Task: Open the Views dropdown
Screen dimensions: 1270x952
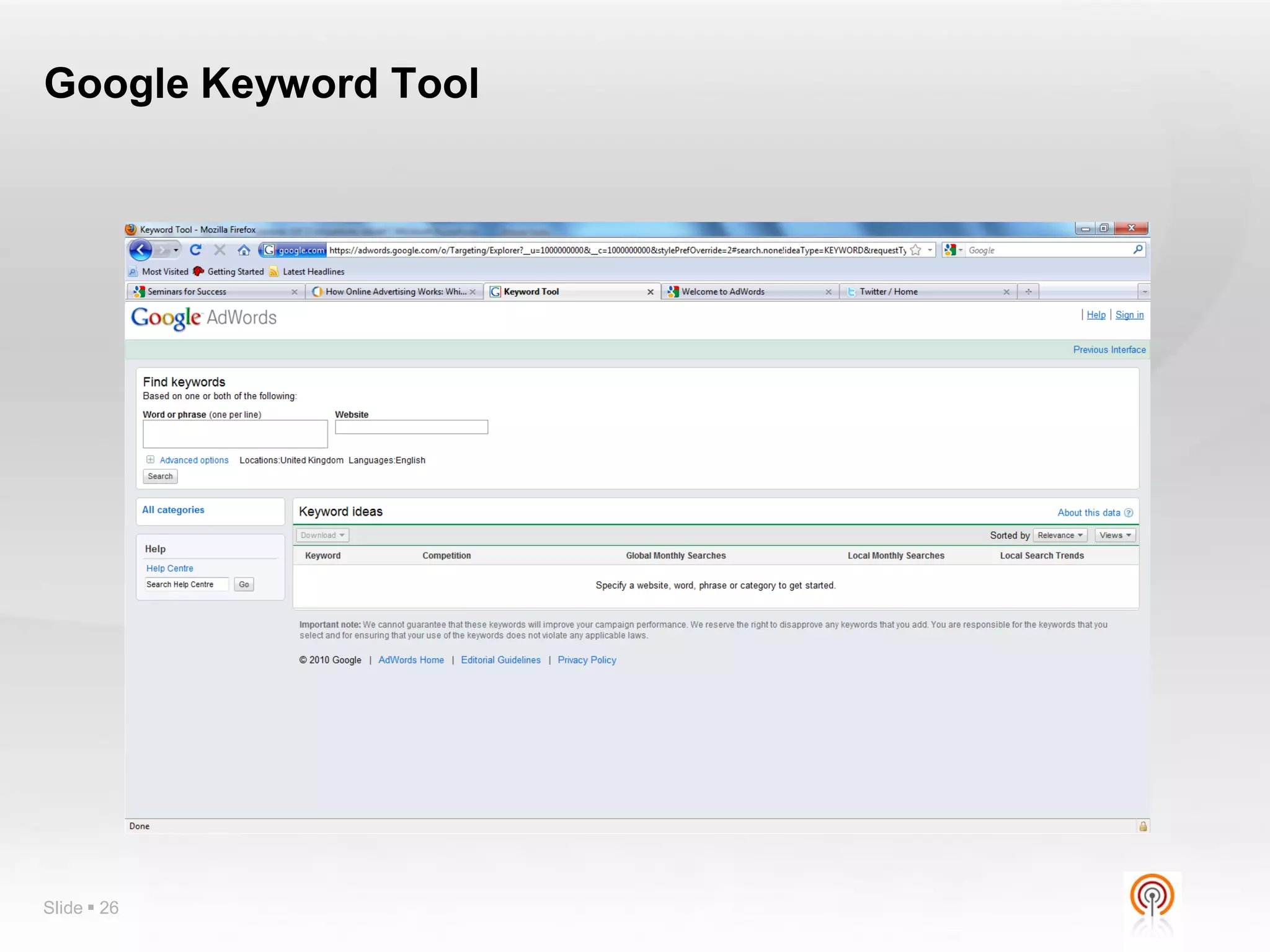Action: 1115,535
